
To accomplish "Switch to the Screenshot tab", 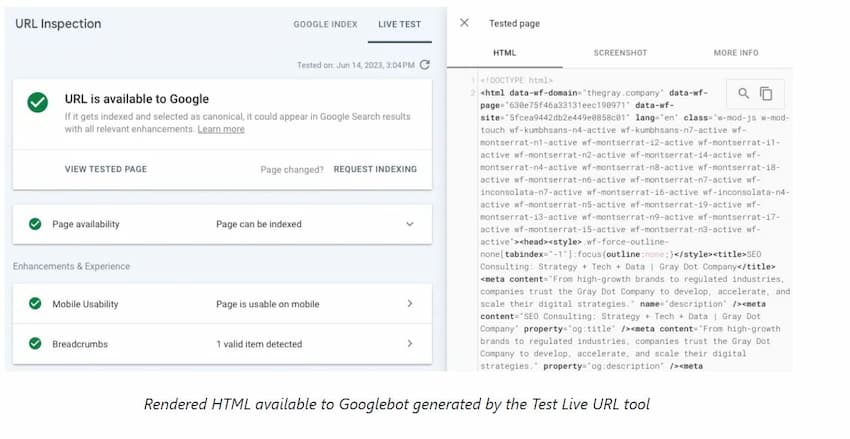I will point(620,53).
